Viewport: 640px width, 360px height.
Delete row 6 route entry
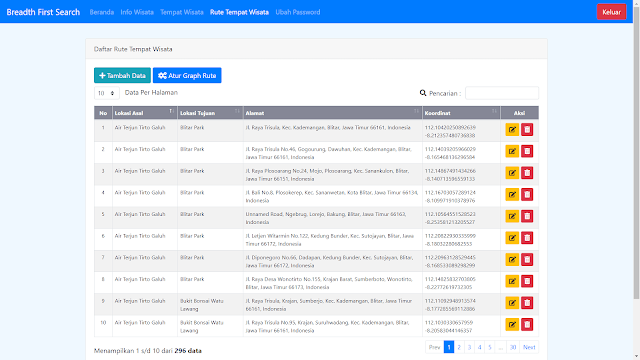527,238
